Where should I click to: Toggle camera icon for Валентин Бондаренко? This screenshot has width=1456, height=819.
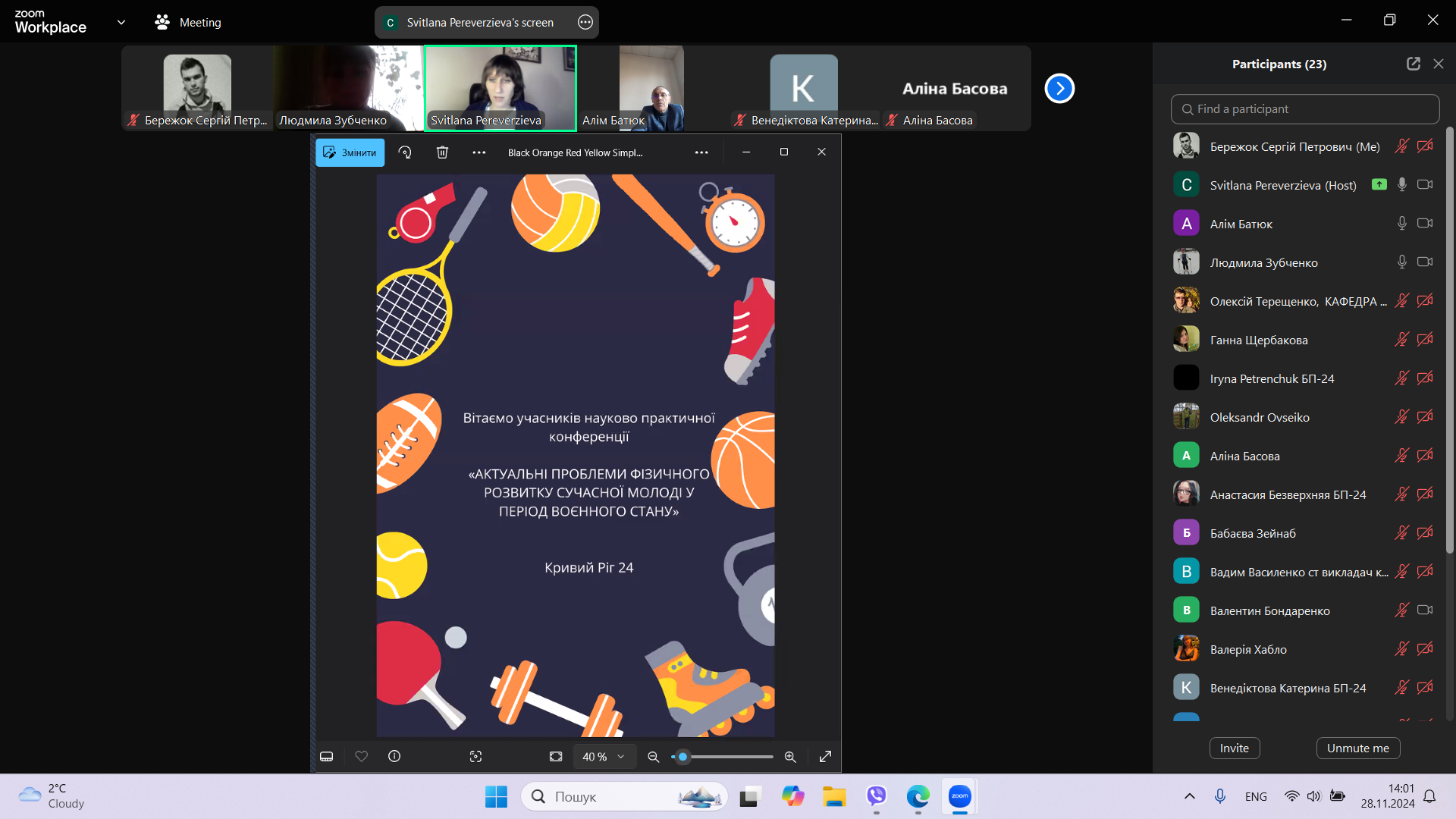pos(1425,610)
